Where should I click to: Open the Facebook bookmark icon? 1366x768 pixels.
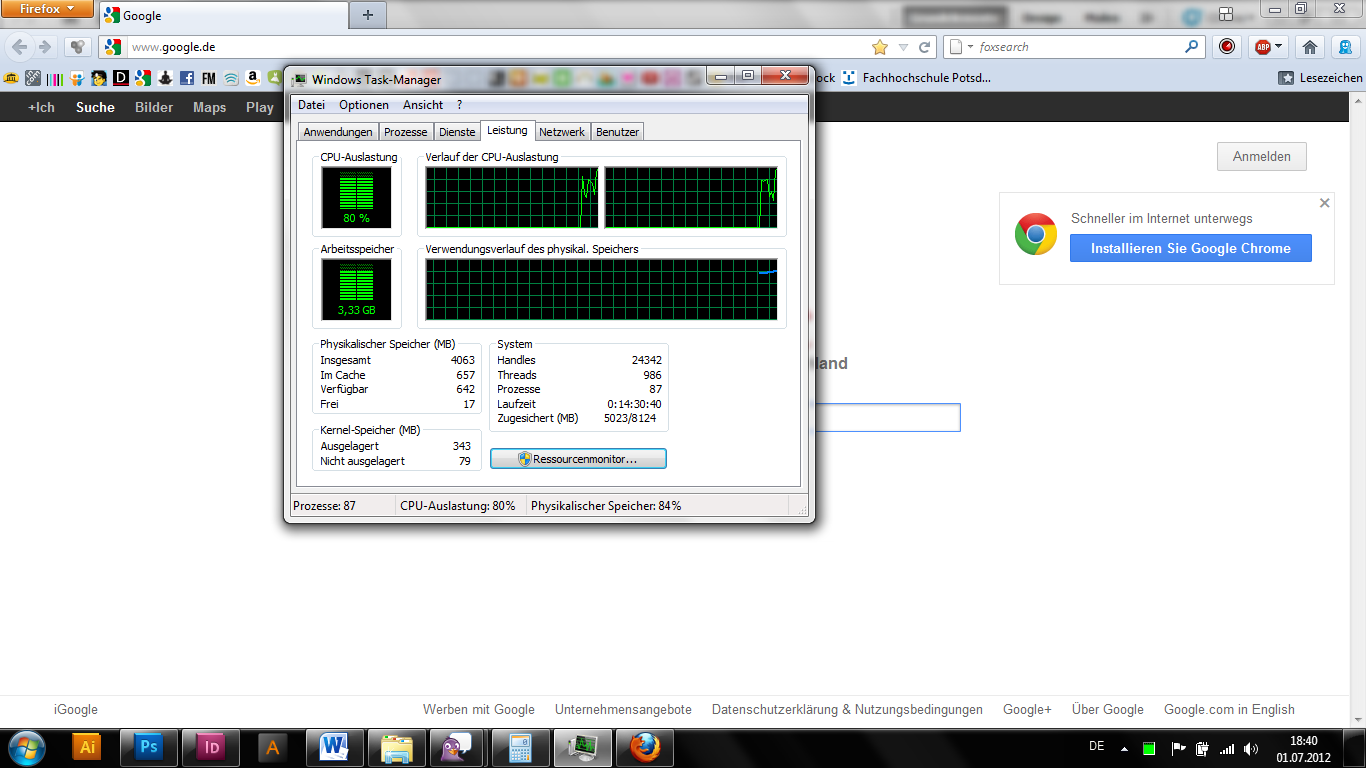(187, 77)
